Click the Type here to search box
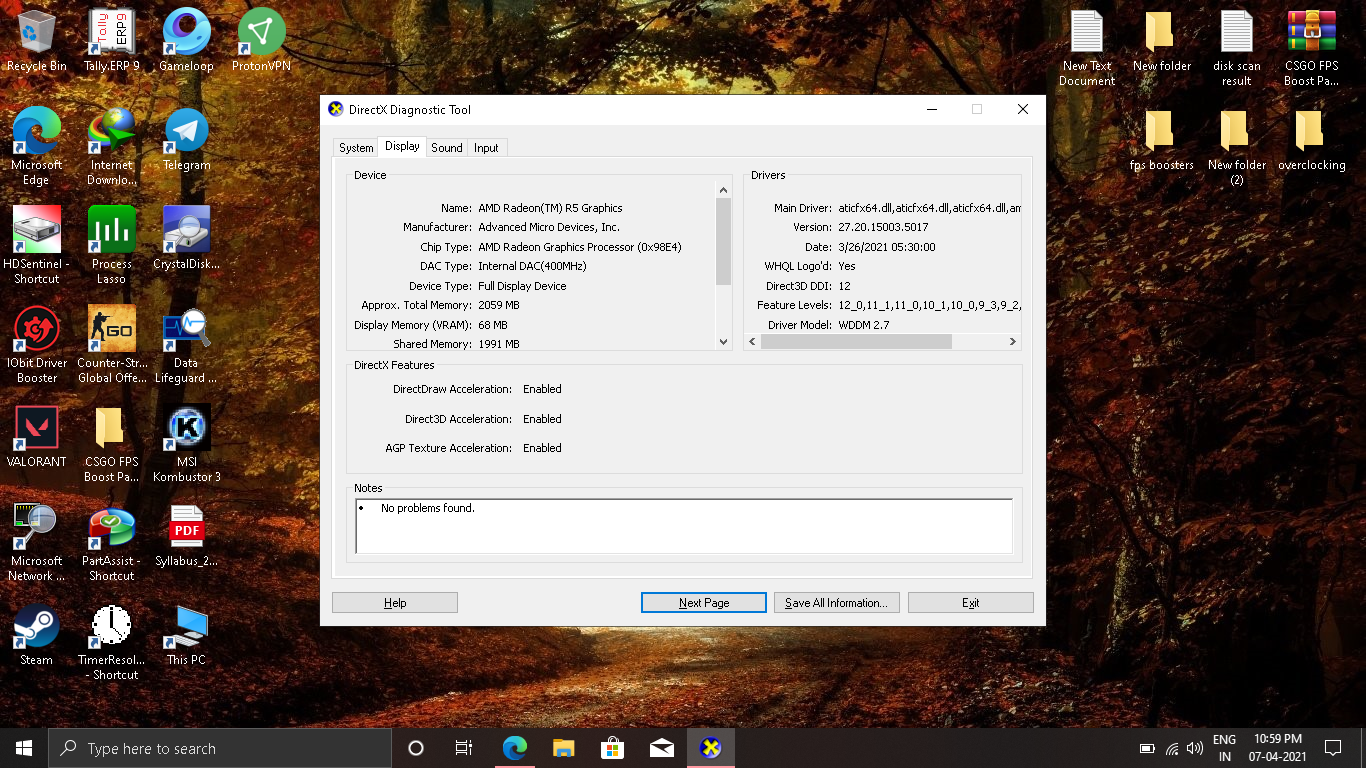Screen dimensions: 1366x768 click(220, 748)
